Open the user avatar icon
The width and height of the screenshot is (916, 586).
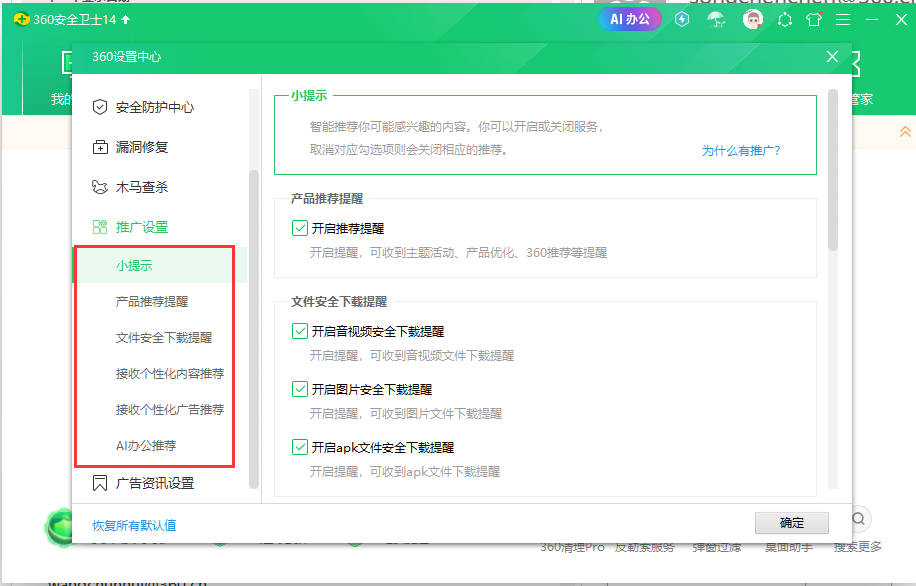[752, 20]
